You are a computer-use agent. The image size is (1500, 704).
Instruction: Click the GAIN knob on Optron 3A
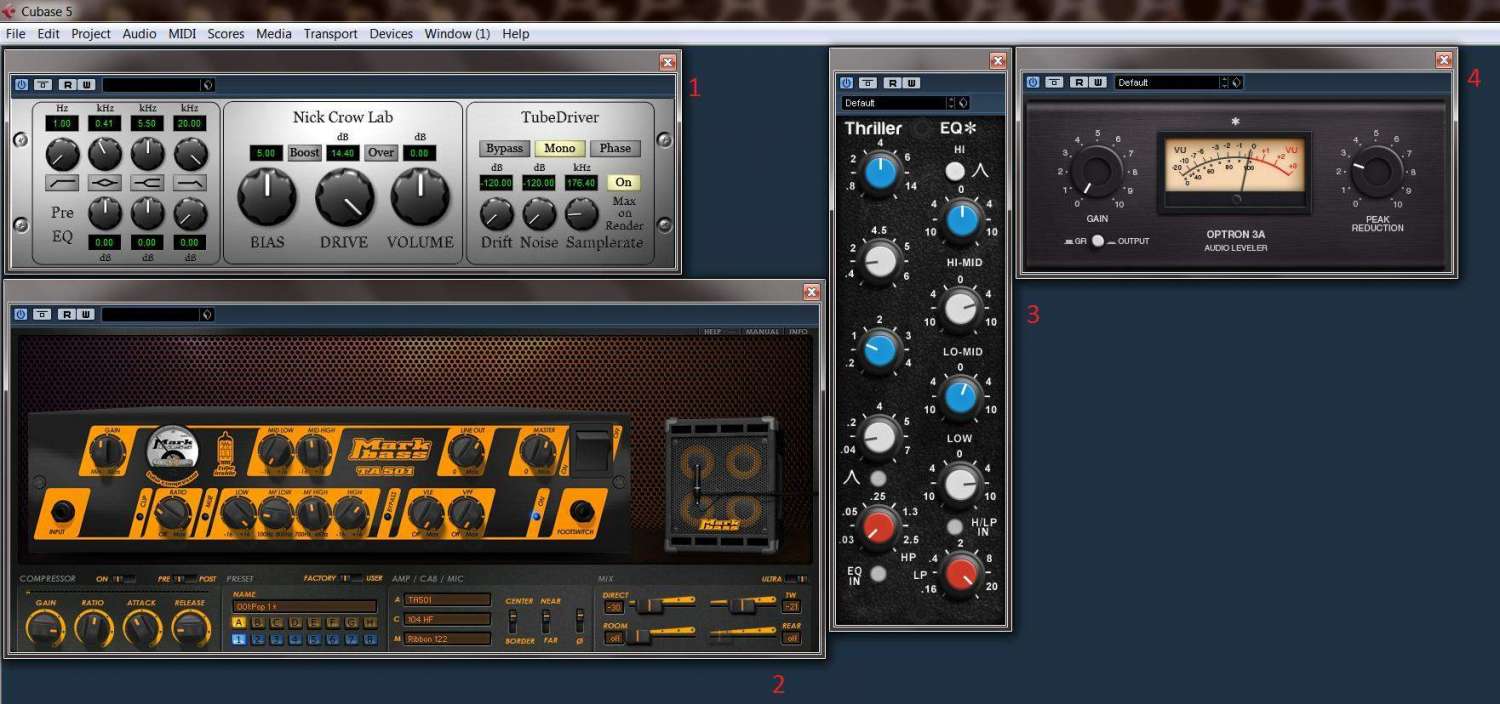click(1097, 171)
